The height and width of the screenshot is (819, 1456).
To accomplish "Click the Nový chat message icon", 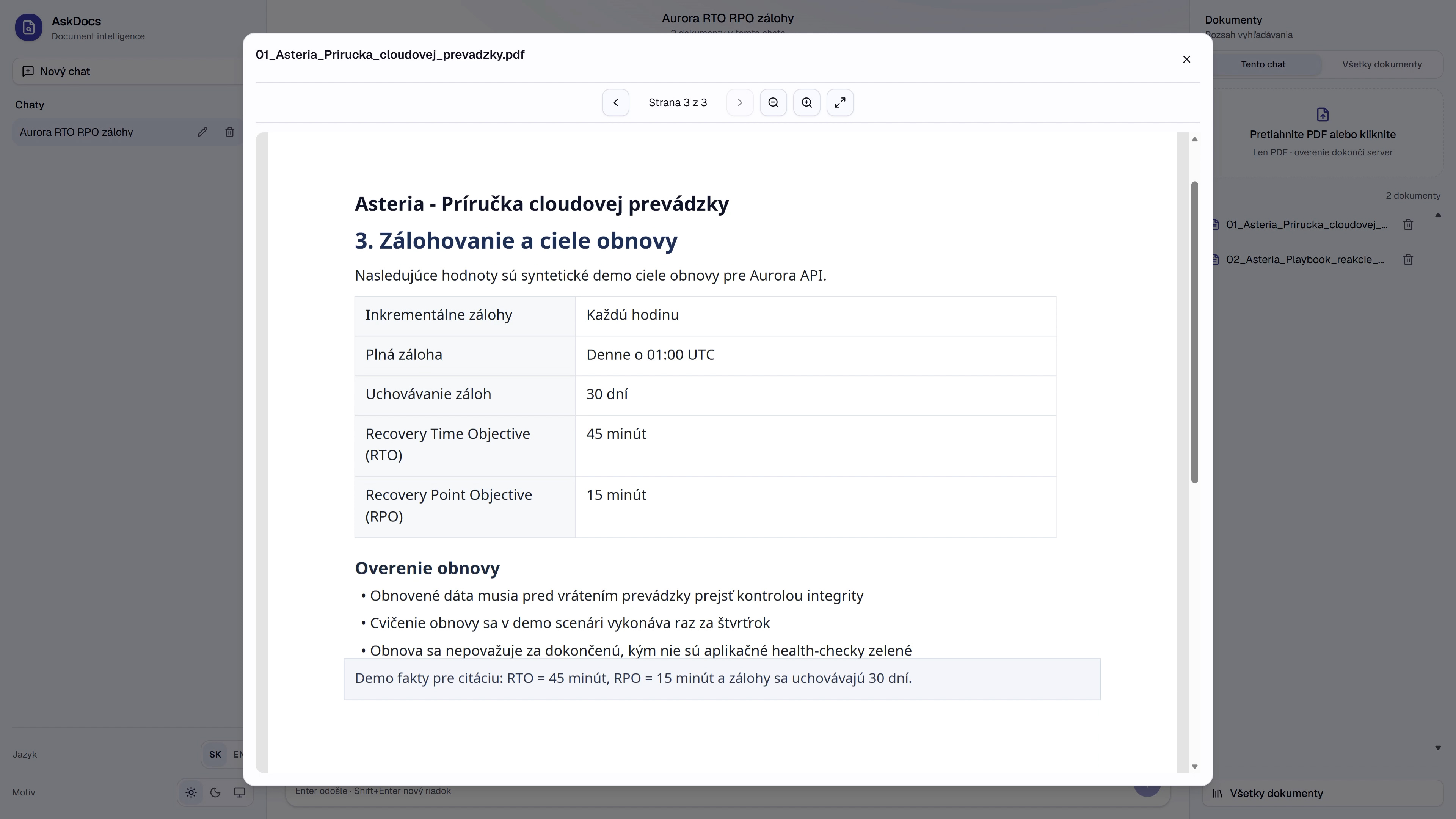I will 28,71.
